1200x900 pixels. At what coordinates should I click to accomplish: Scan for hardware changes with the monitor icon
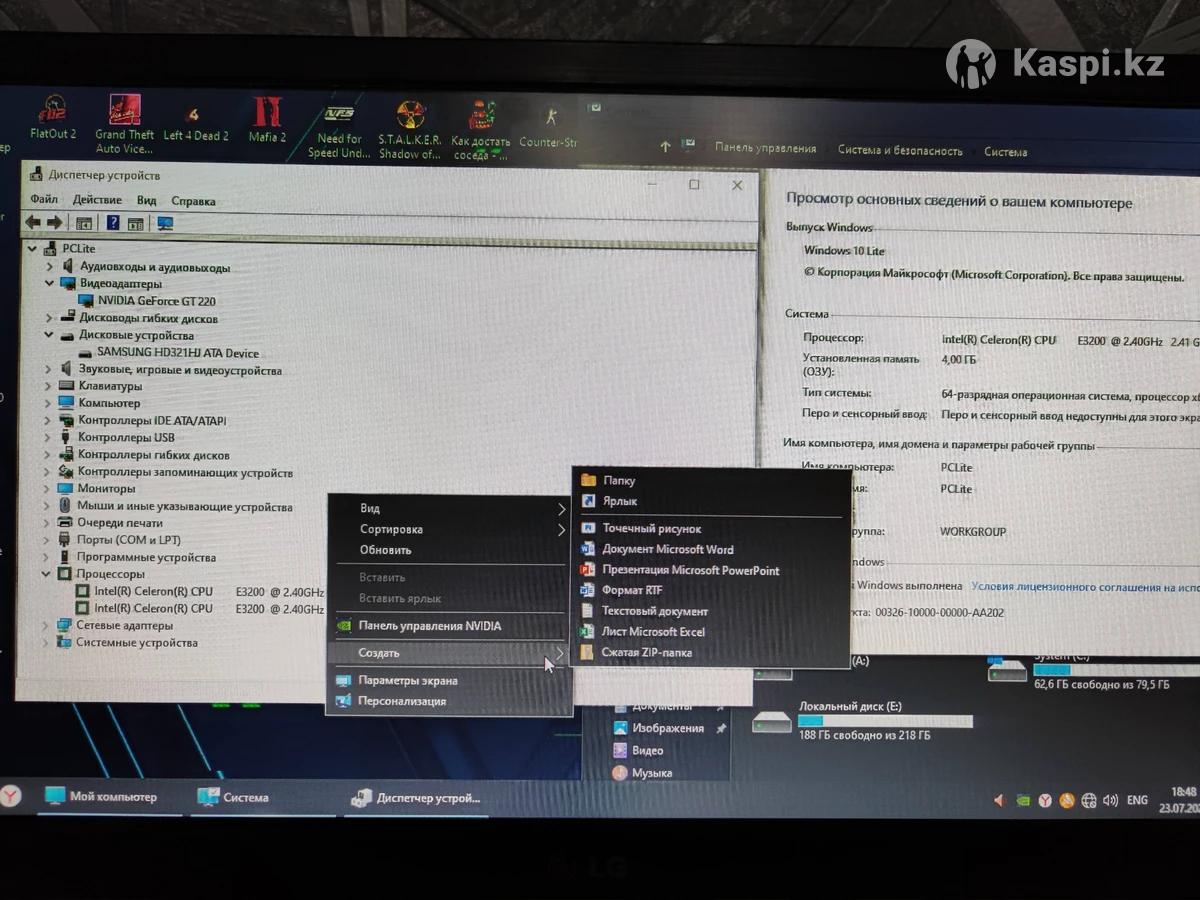[x=165, y=223]
